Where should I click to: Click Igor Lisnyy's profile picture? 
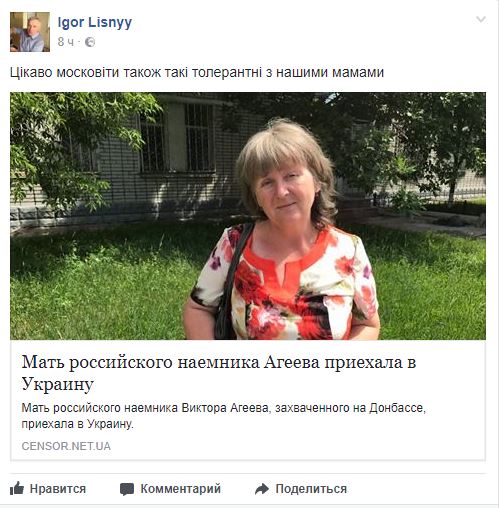pyautogui.click(x=30, y=32)
